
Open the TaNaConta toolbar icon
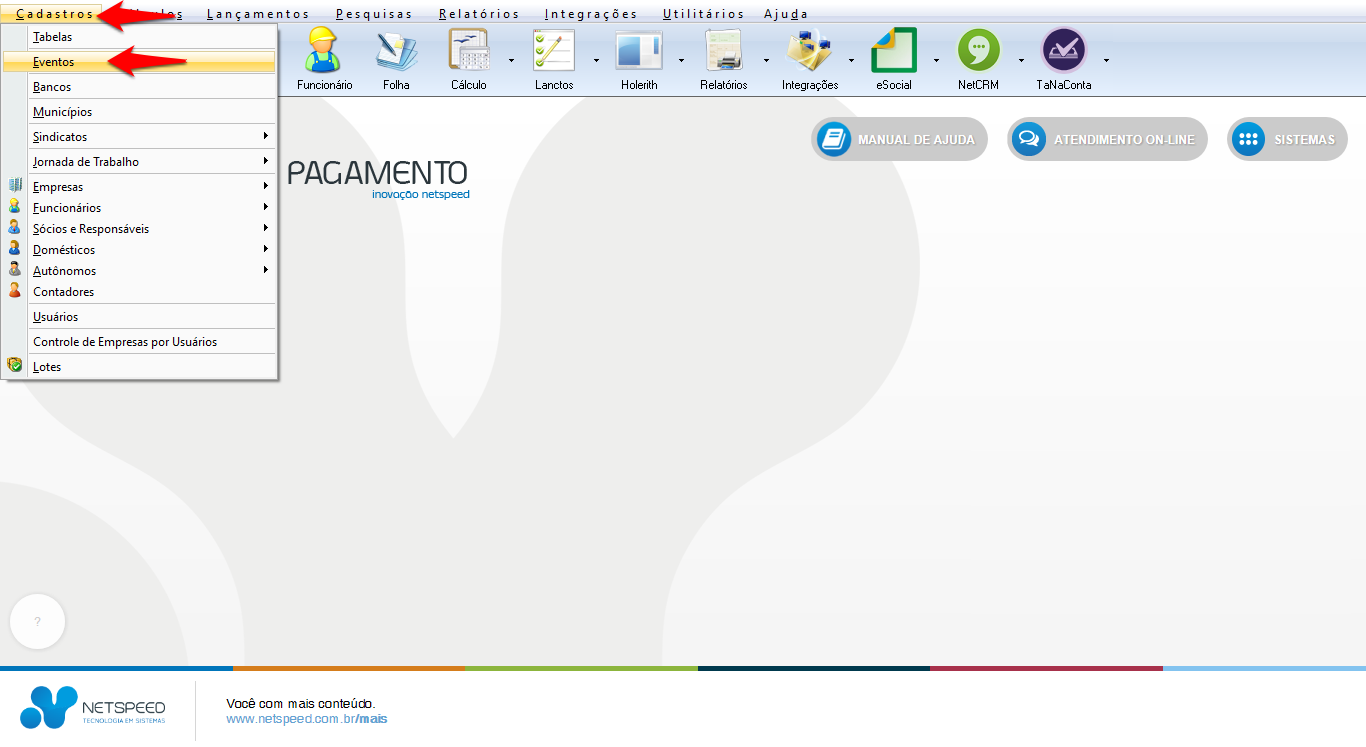[1063, 52]
